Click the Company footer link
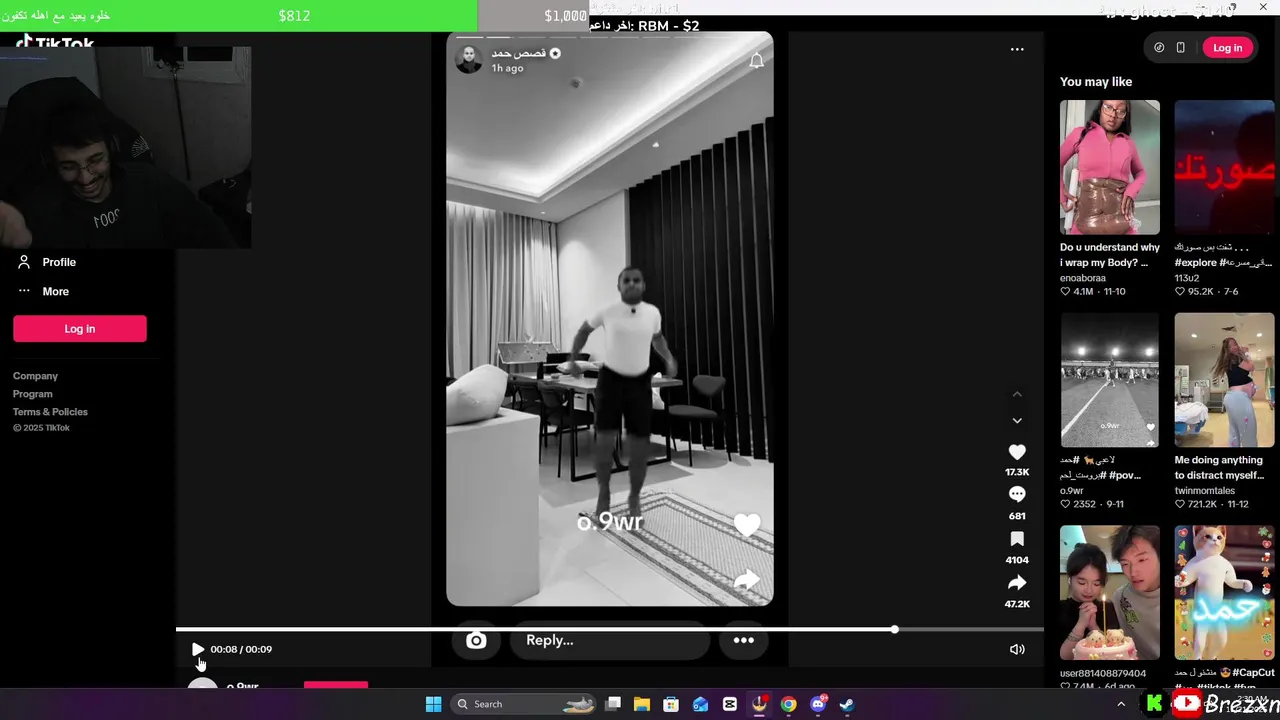The height and width of the screenshot is (720, 1280). tap(35, 376)
